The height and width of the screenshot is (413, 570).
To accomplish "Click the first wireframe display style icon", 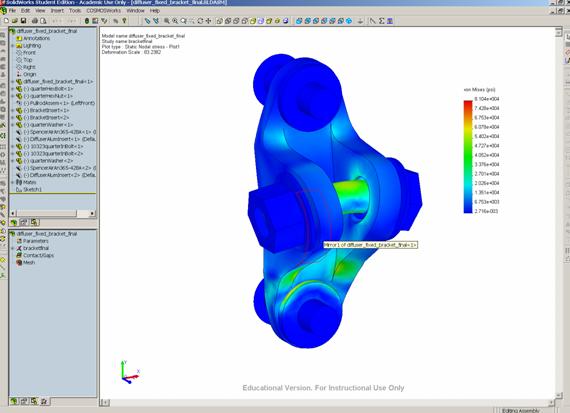I will (220, 21).
